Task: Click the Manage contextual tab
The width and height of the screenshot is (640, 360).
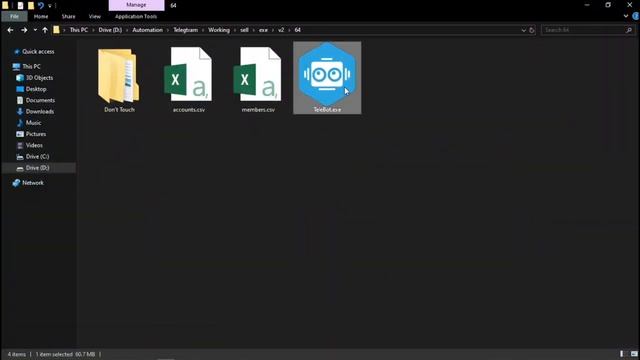Action: click(x=136, y=5)
